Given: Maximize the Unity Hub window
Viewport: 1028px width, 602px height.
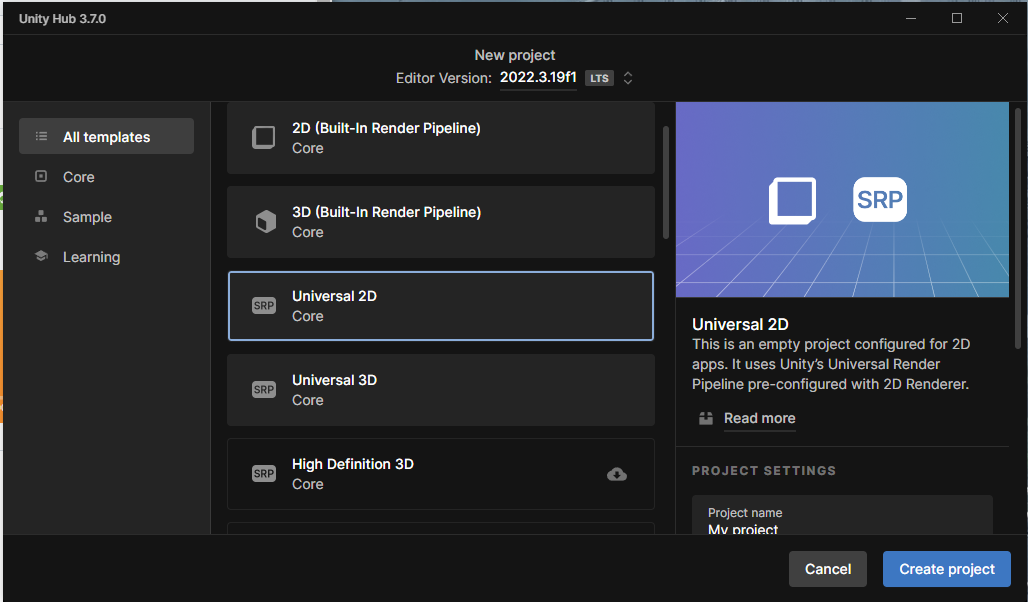Looking at the screenshot, I should tap(957, 18).
